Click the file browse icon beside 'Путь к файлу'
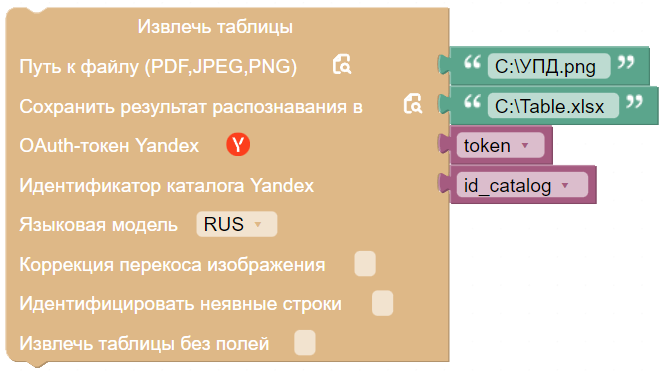Image resolution: width=664 pixels, height=373 pixels. (341, 64)
